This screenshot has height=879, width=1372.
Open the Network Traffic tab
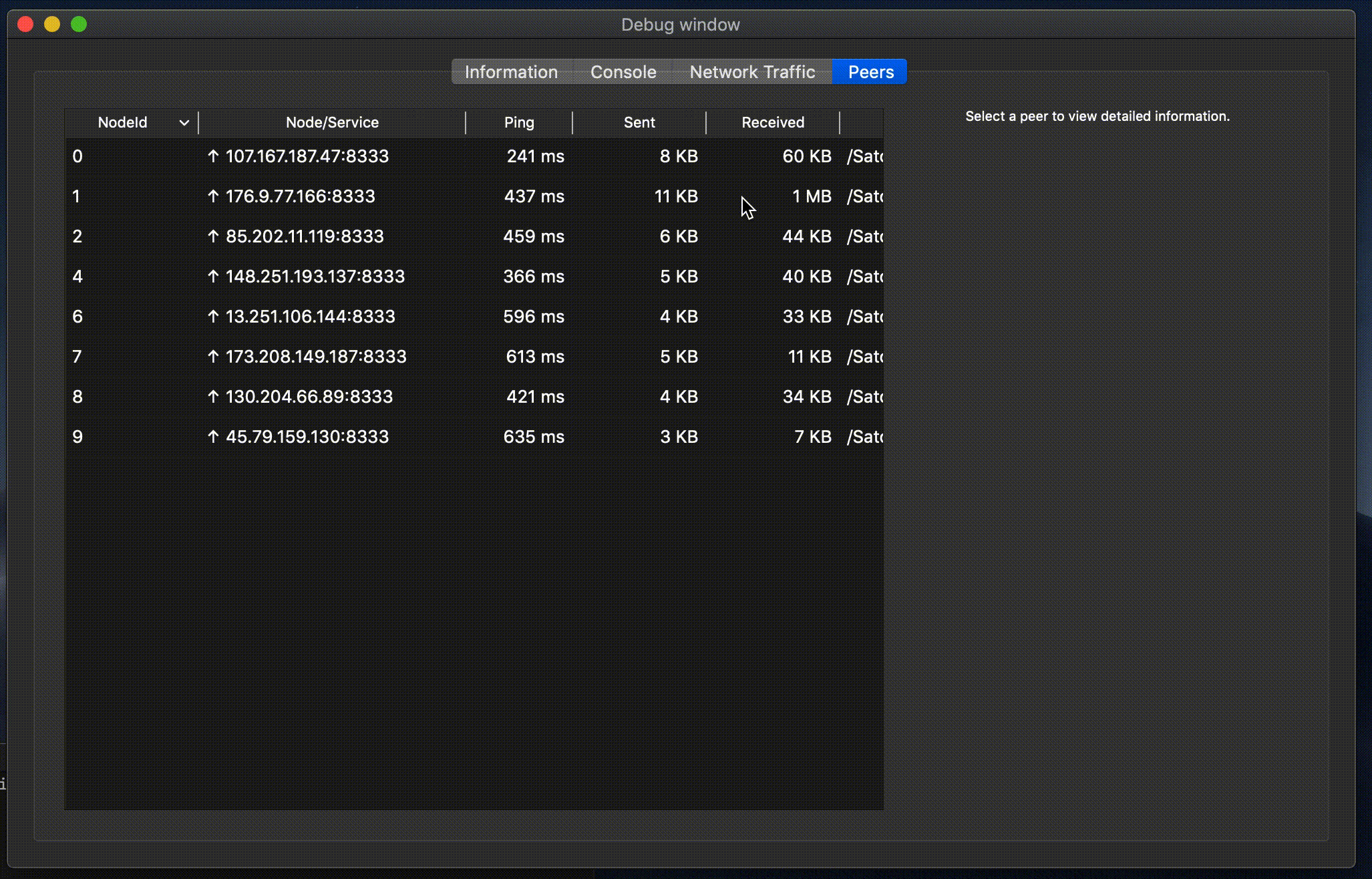pos(752,72)
